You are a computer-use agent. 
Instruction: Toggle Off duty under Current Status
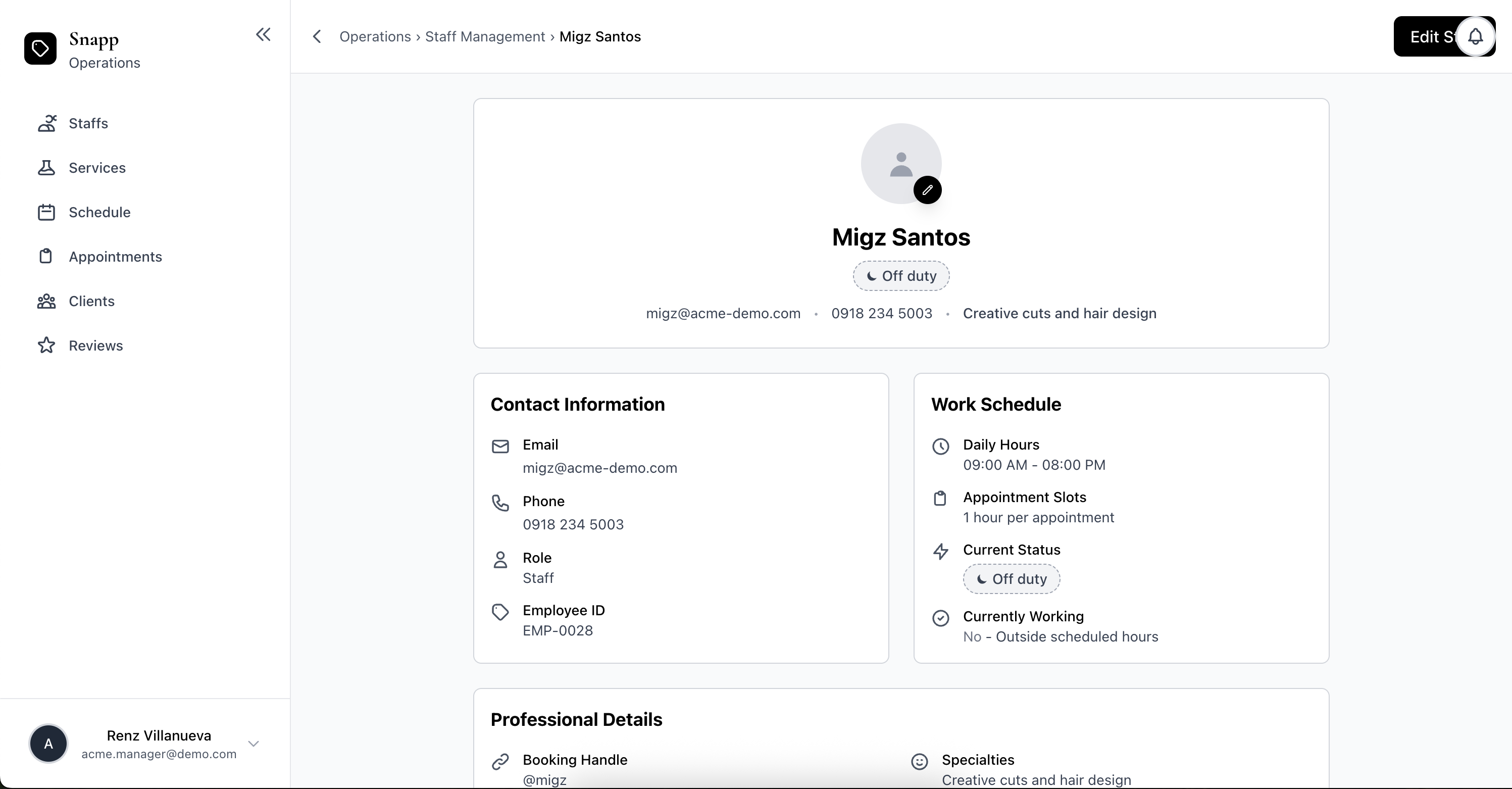pyautogui.click(x=1011, y=579)
